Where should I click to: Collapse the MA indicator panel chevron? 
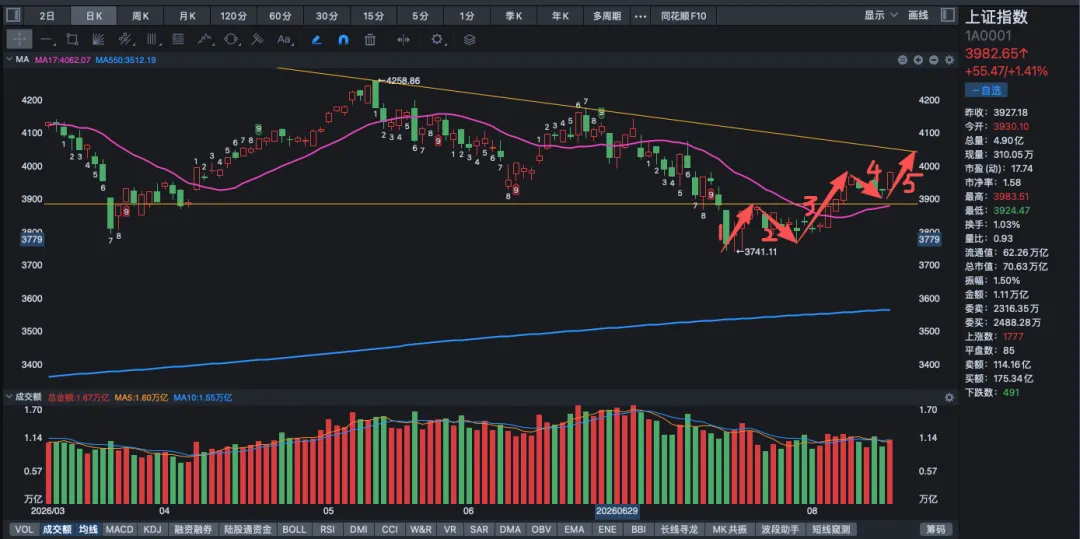click(x=8, y=60)
